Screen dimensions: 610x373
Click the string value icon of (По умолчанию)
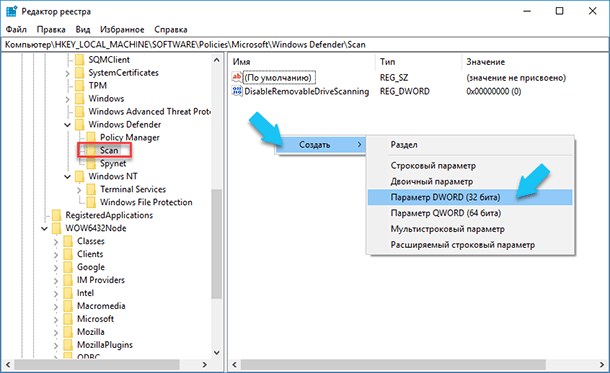point(237,77)
